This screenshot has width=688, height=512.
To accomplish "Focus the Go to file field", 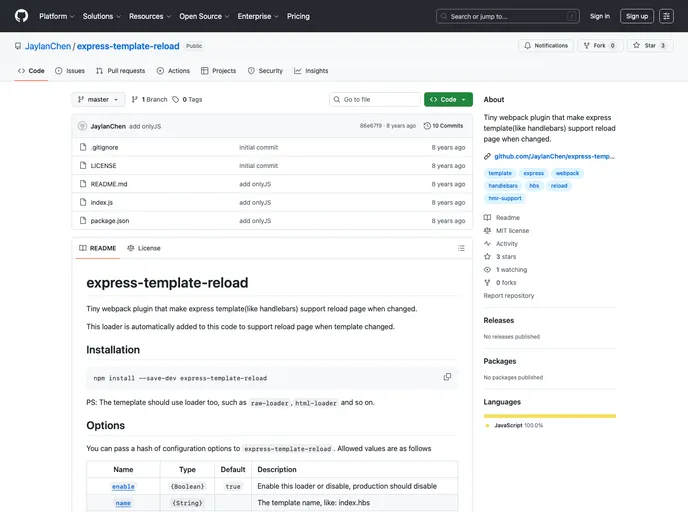I will (x=375, y=100).
